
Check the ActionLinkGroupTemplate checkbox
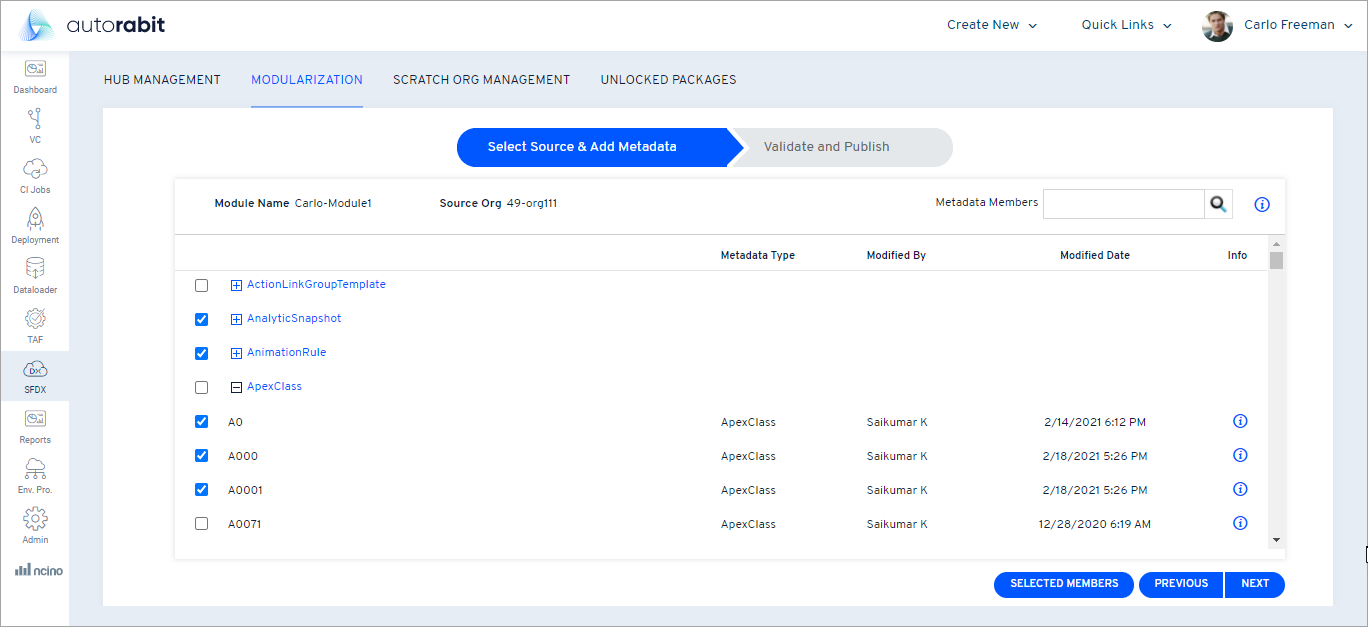point(201,285)
